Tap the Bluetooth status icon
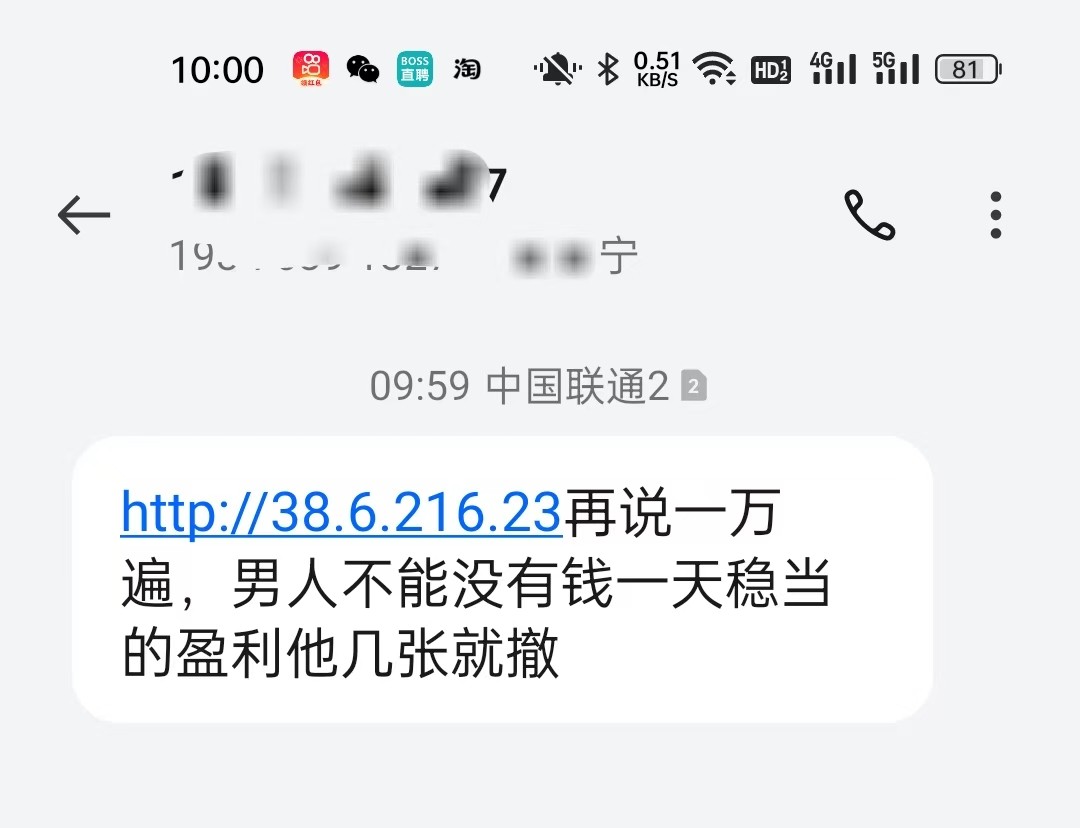The image size is (1080, 828). 608,70
